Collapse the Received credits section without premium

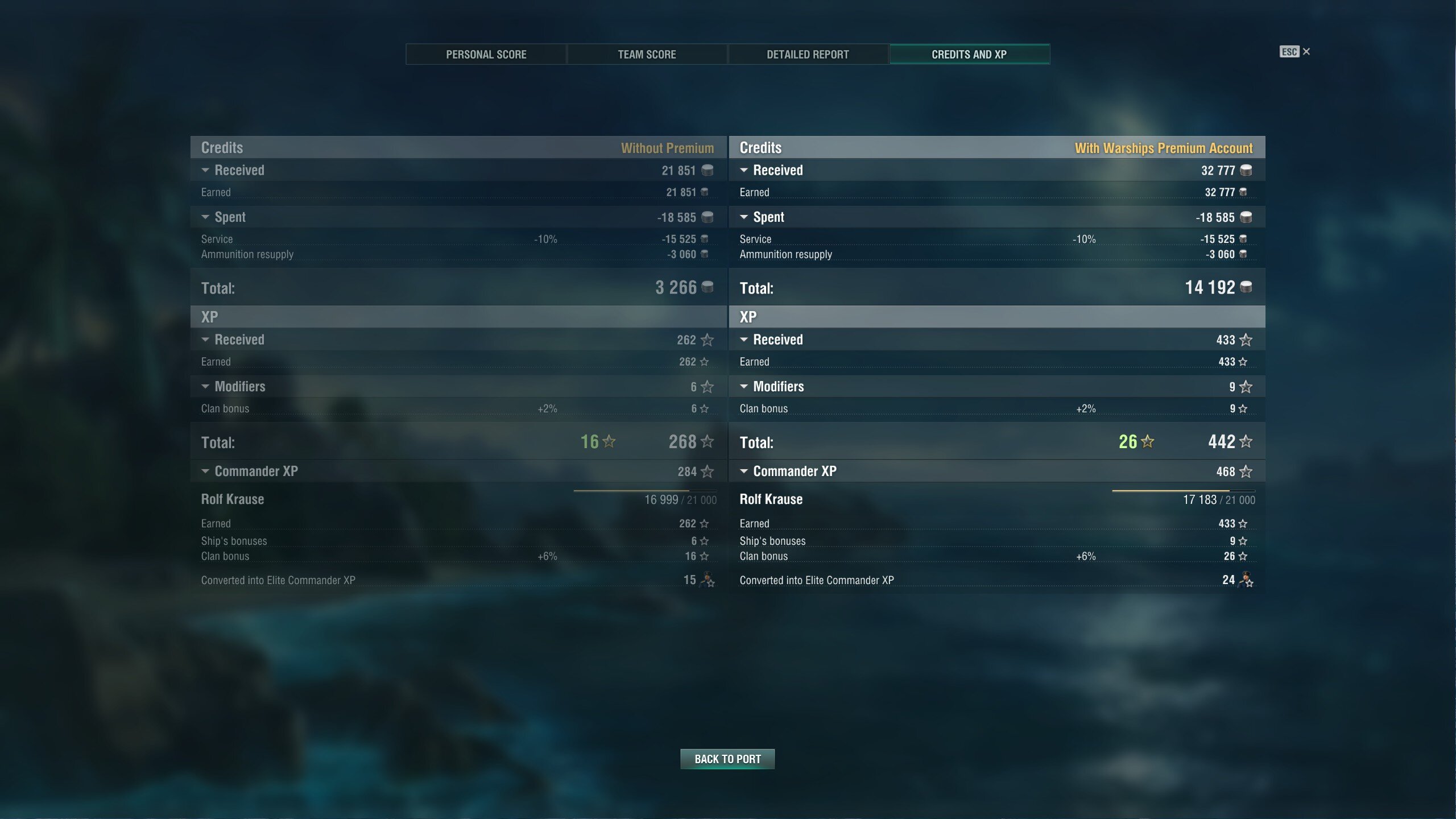coord(205,170)
